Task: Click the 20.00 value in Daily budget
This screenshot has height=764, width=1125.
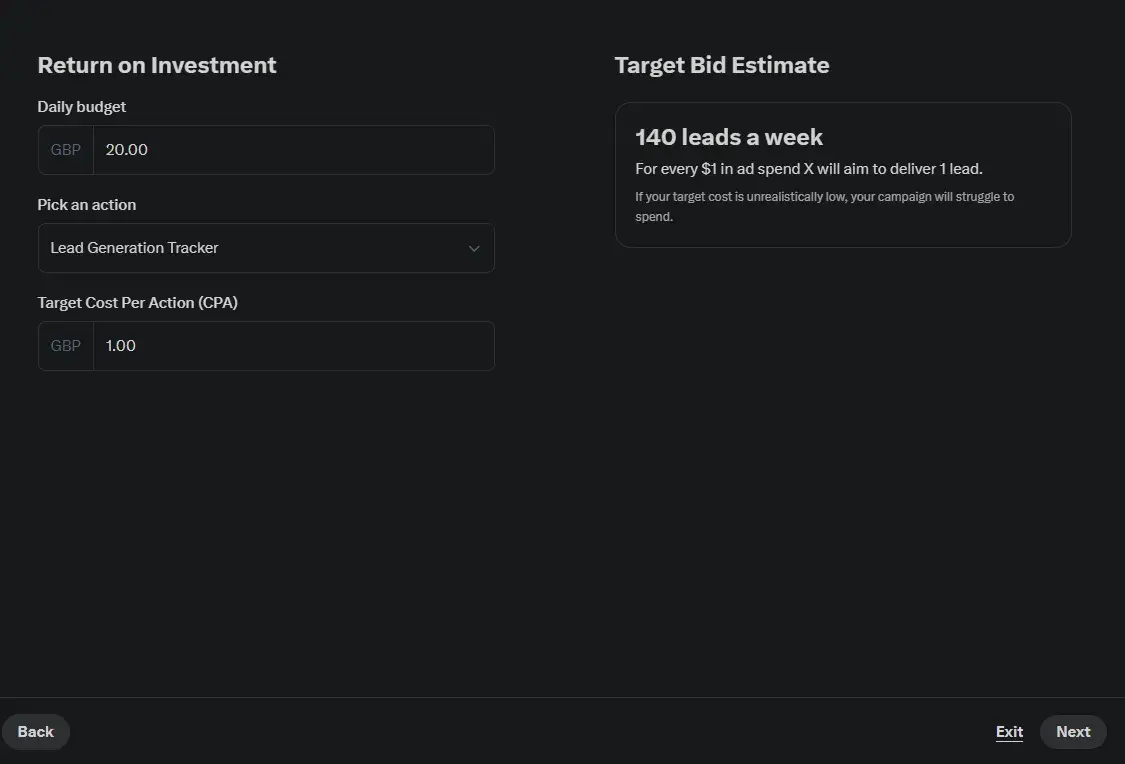Action: 127,150
